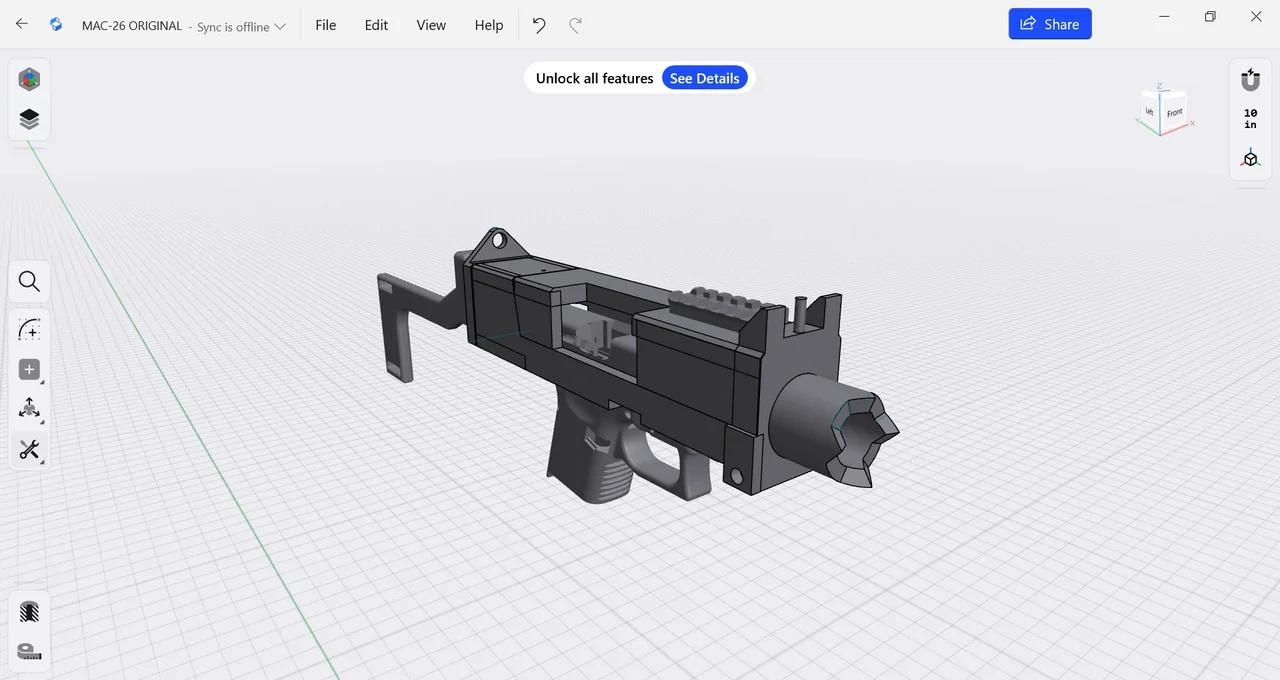Screen dimensions: 1280x680
Task: Click the See Details button to unlock features
Action: point(704,78)
